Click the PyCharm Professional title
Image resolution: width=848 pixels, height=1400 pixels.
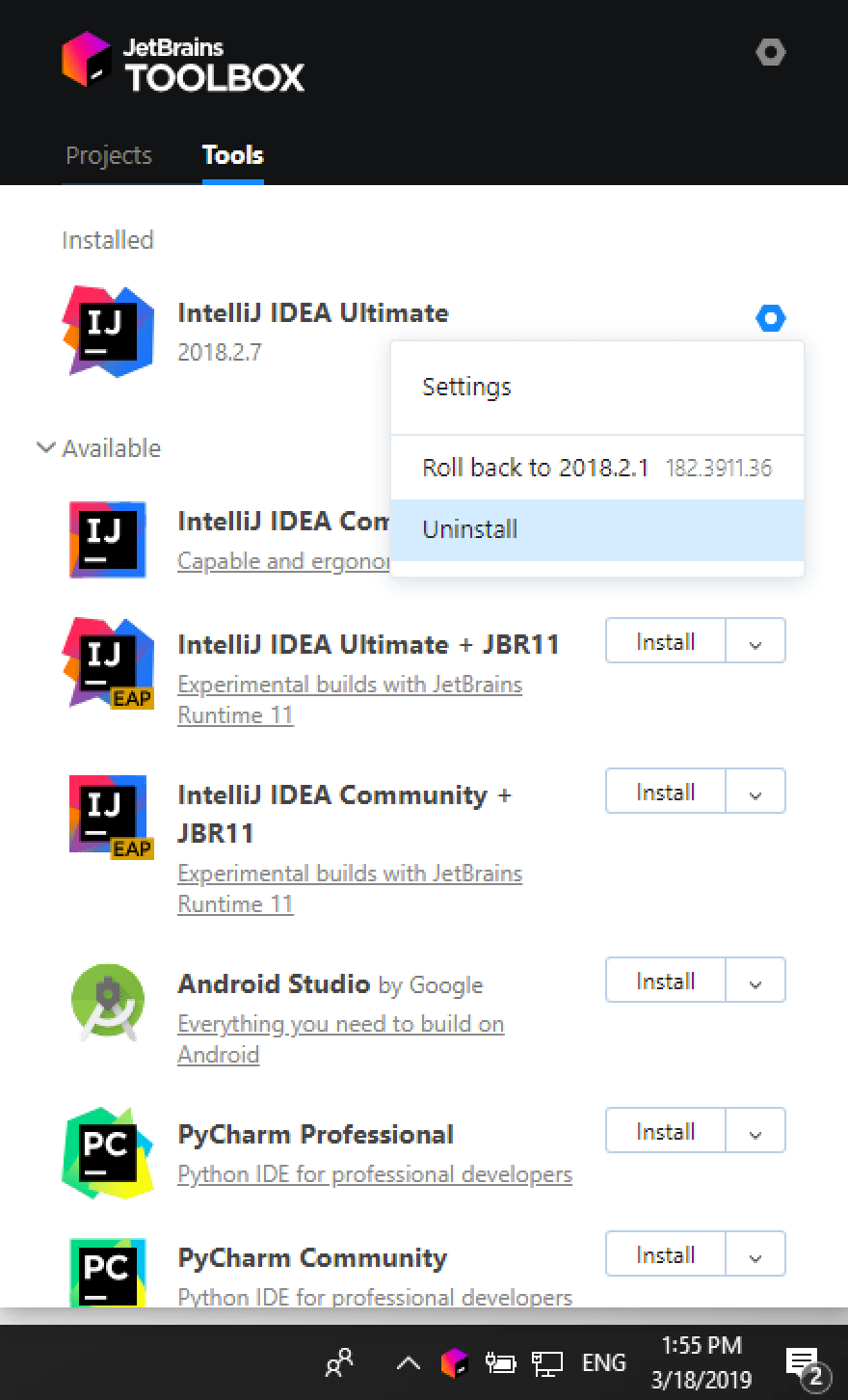pyautogui.click(x=316, y=1135)
